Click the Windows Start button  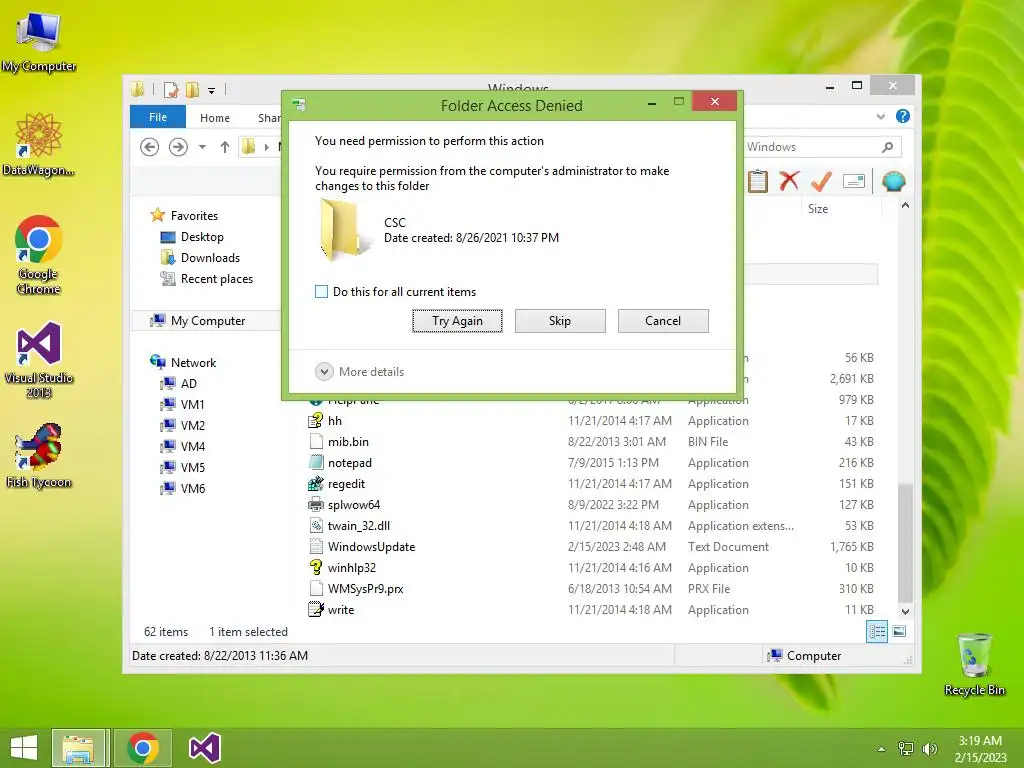24,748
